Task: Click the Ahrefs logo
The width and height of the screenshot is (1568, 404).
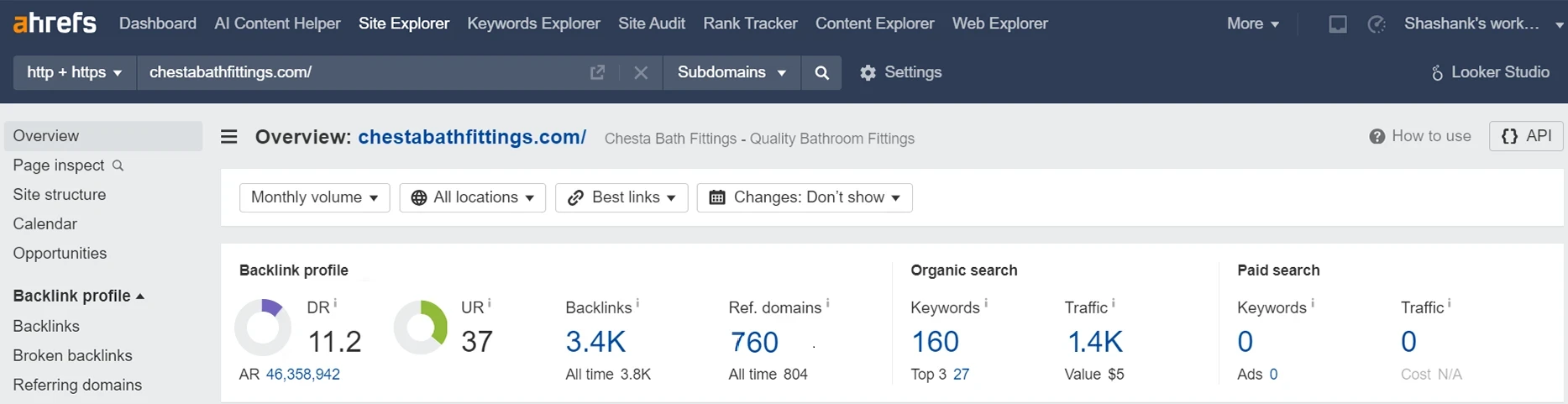Action: 55,23
